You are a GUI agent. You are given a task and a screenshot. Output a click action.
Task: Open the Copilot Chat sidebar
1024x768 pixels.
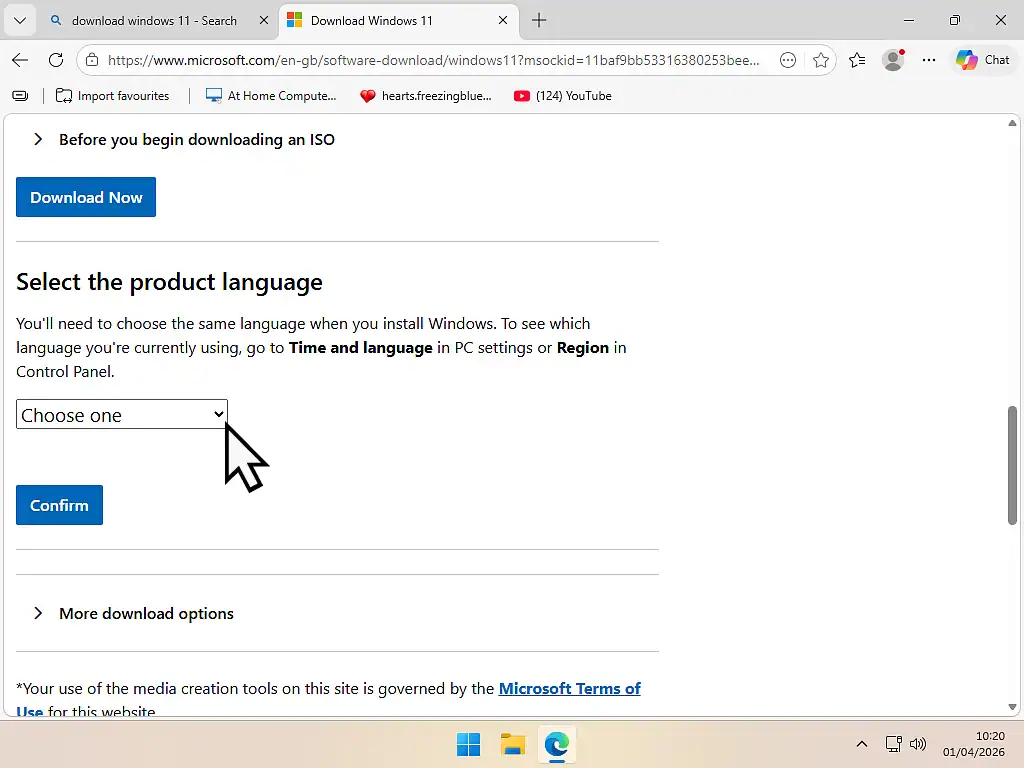pyautogui.click(x=983, y=60)
